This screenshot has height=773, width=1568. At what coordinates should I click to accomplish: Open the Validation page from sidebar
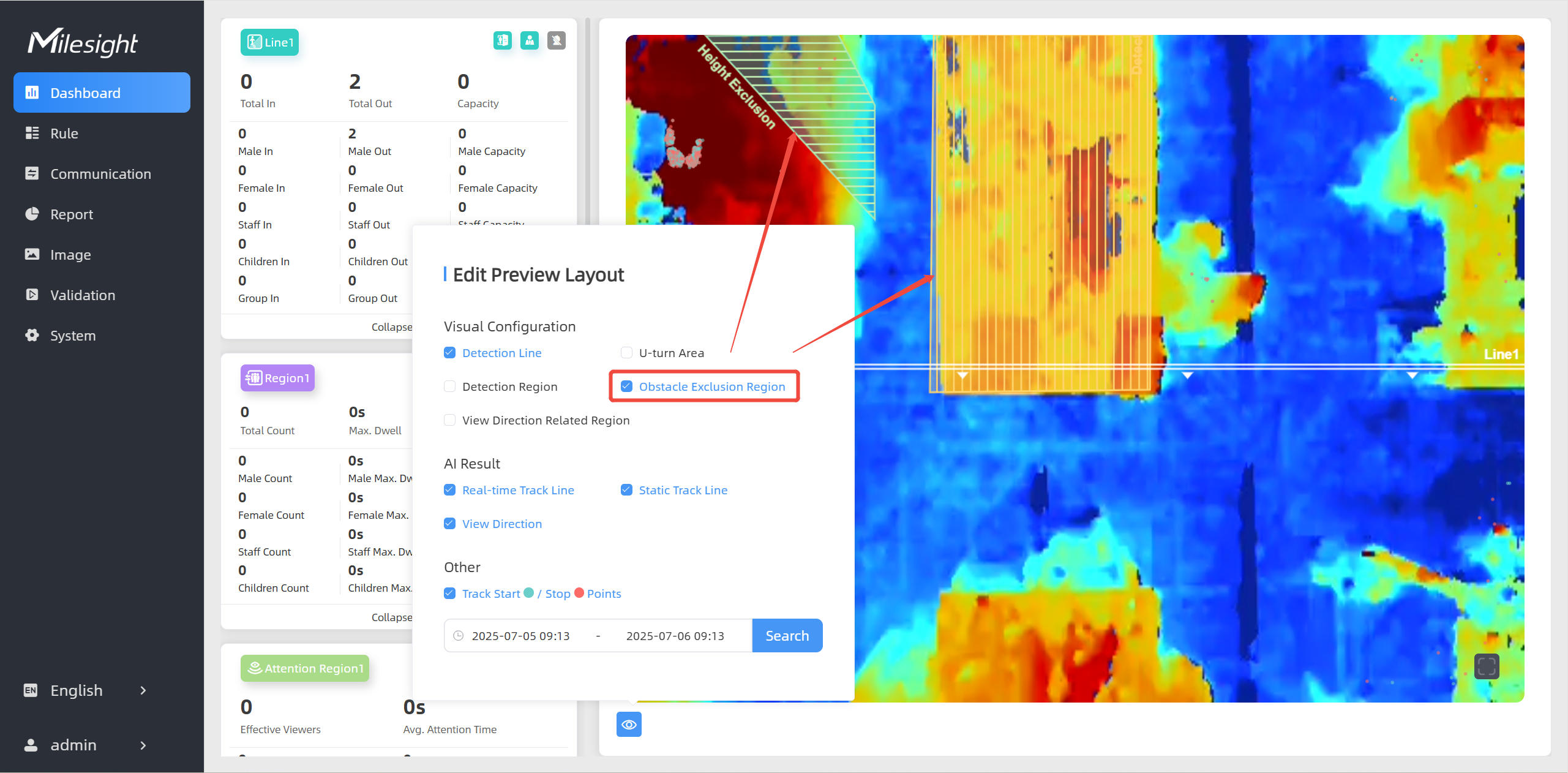click(83, 295)
